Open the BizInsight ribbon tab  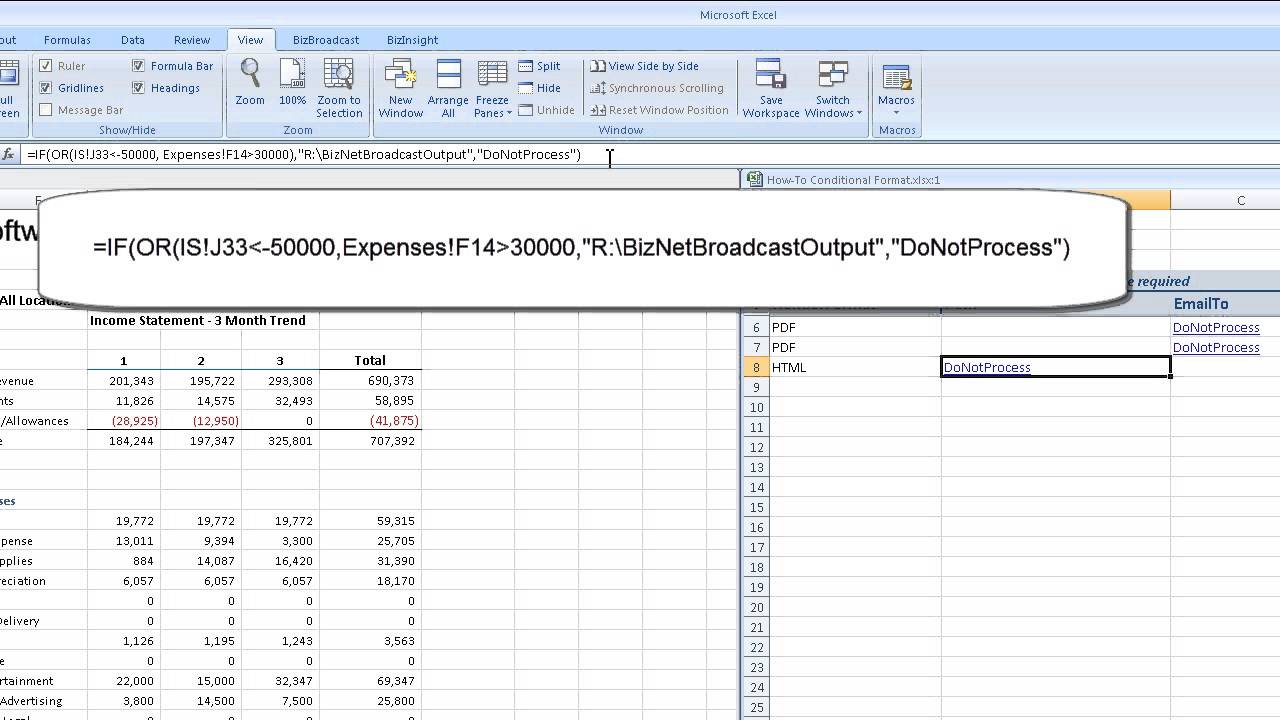pyautogui.click(x=412, y=40)
